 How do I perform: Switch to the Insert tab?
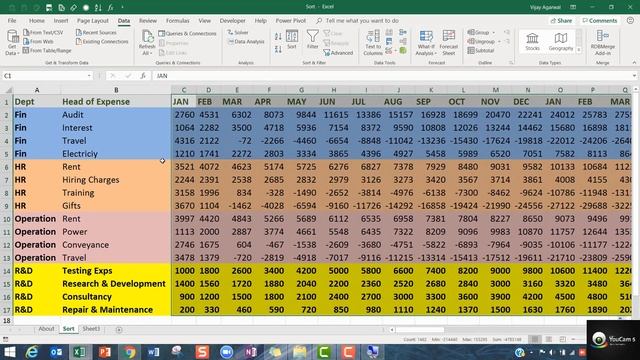pyautogui.click(x=61, y=20)
